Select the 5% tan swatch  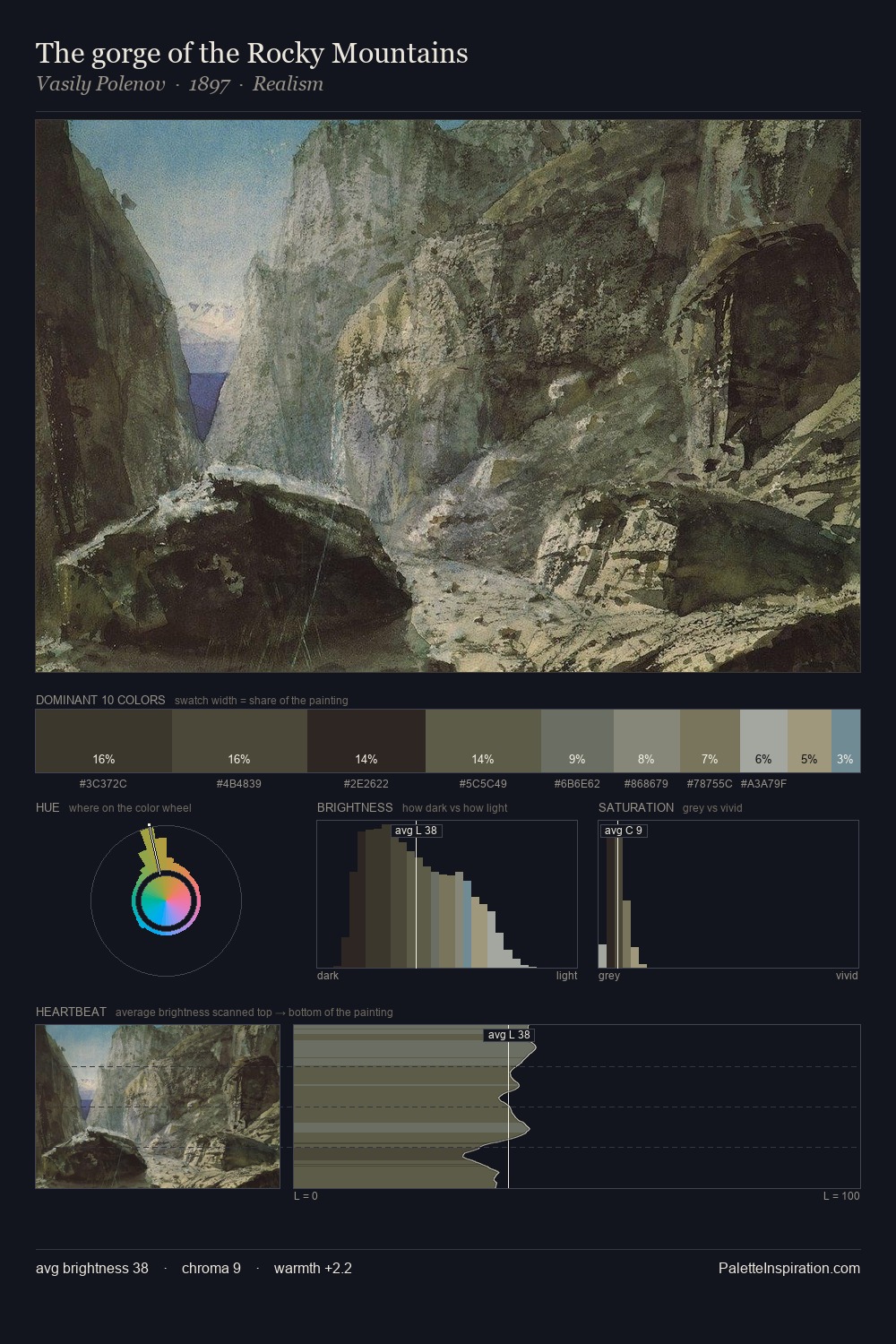click(x=809, y=741)
